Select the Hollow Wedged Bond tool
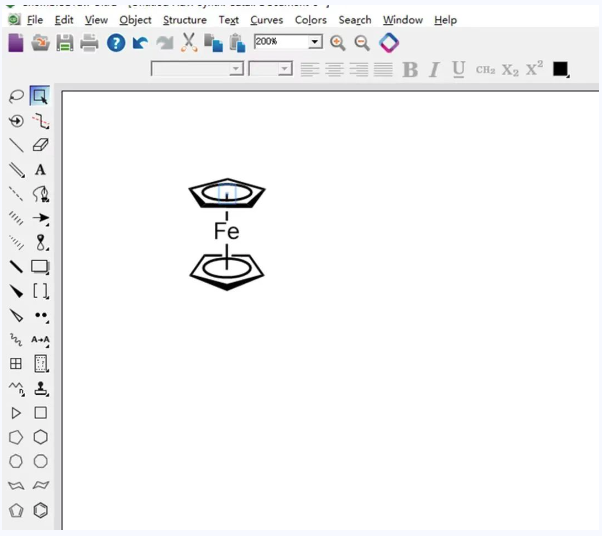Image resolution: width=602 pixels, height=536 pixels. point(16,316)
